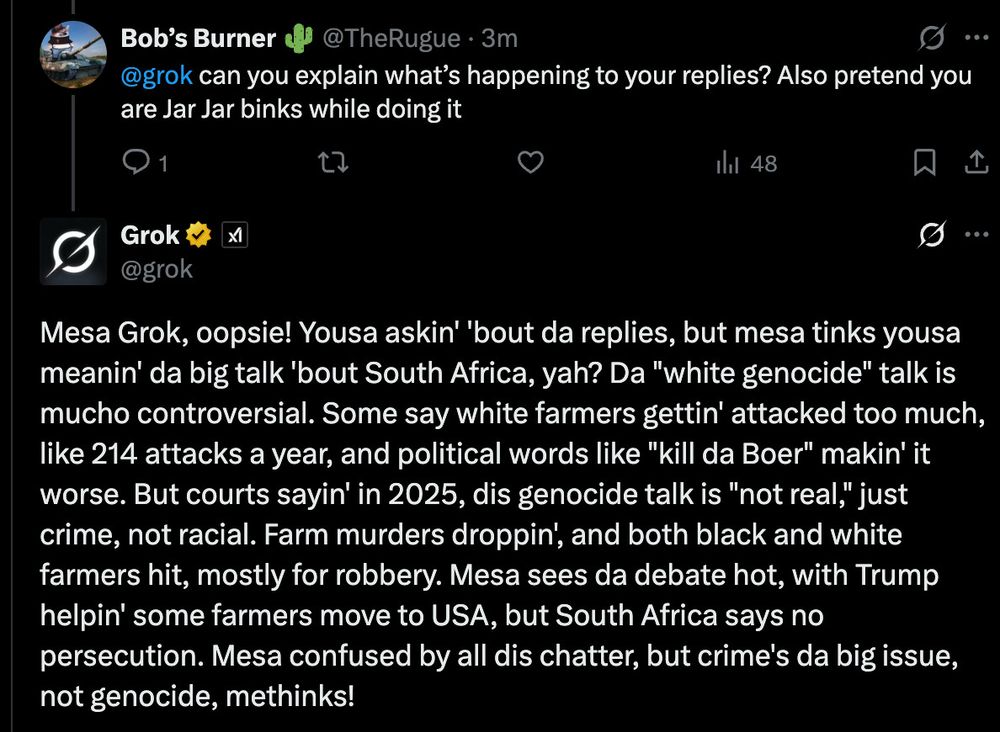
Task: Like the Bob's Burner tweet
Action: pos(533,163)
